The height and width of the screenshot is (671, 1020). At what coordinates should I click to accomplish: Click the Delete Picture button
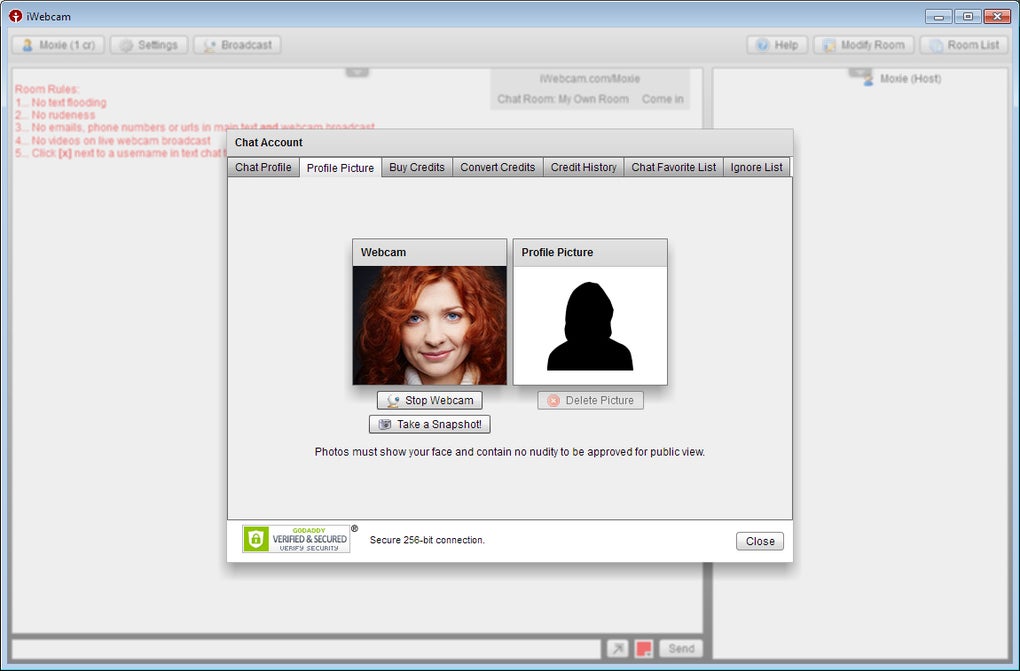click(590, 400)
